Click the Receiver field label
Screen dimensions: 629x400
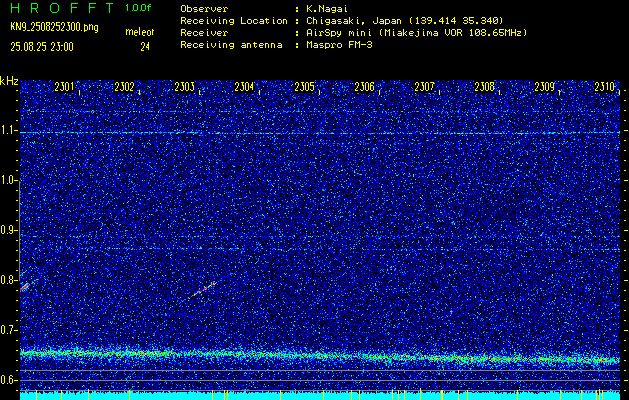[x=204, y=33]
